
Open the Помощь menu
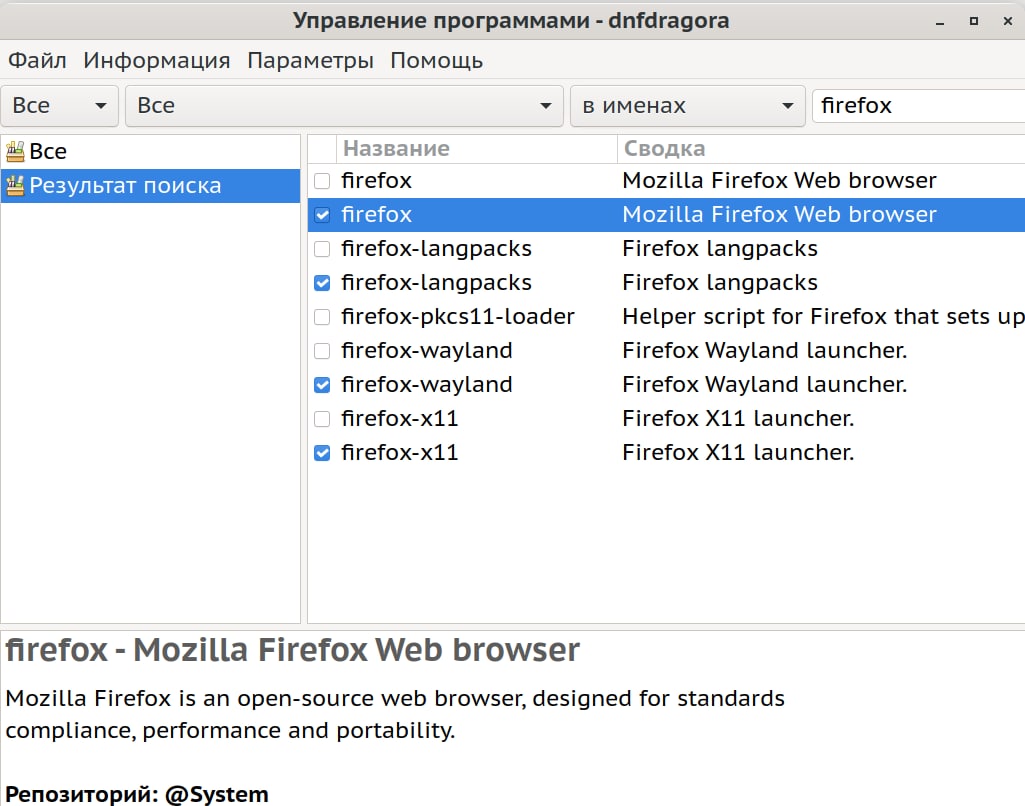pyautogui.click(x=436, y=60)
